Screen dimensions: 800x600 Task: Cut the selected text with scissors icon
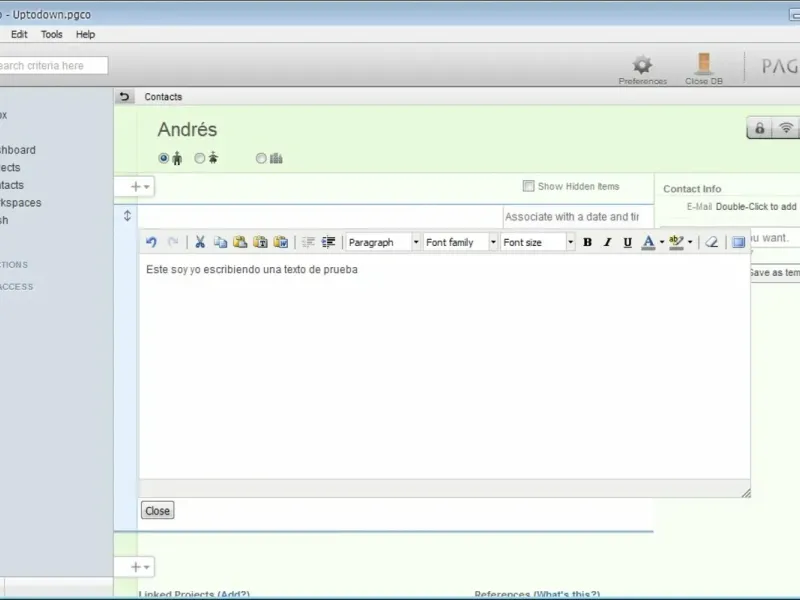200,242
